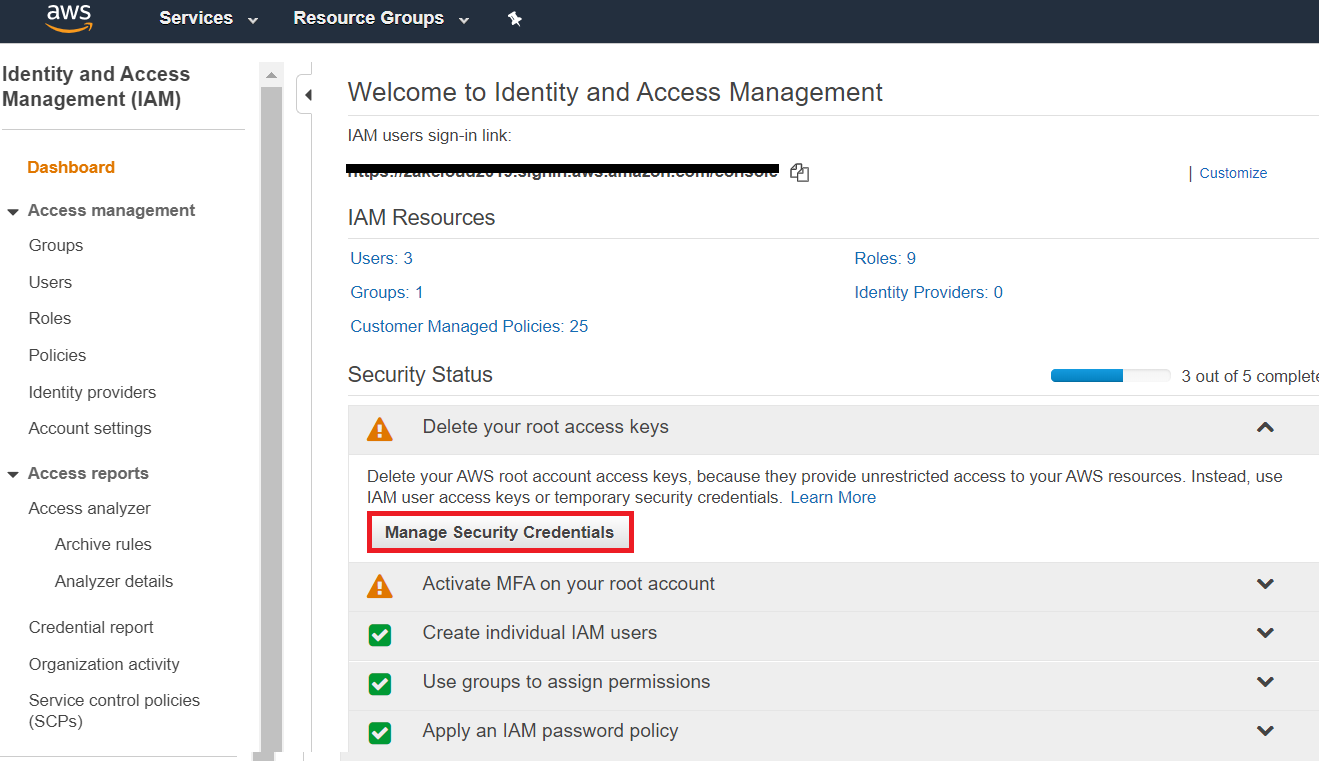The image size is (1319, 761).
Task: Open the Services dropdown menu
Action: pos(208,19)
